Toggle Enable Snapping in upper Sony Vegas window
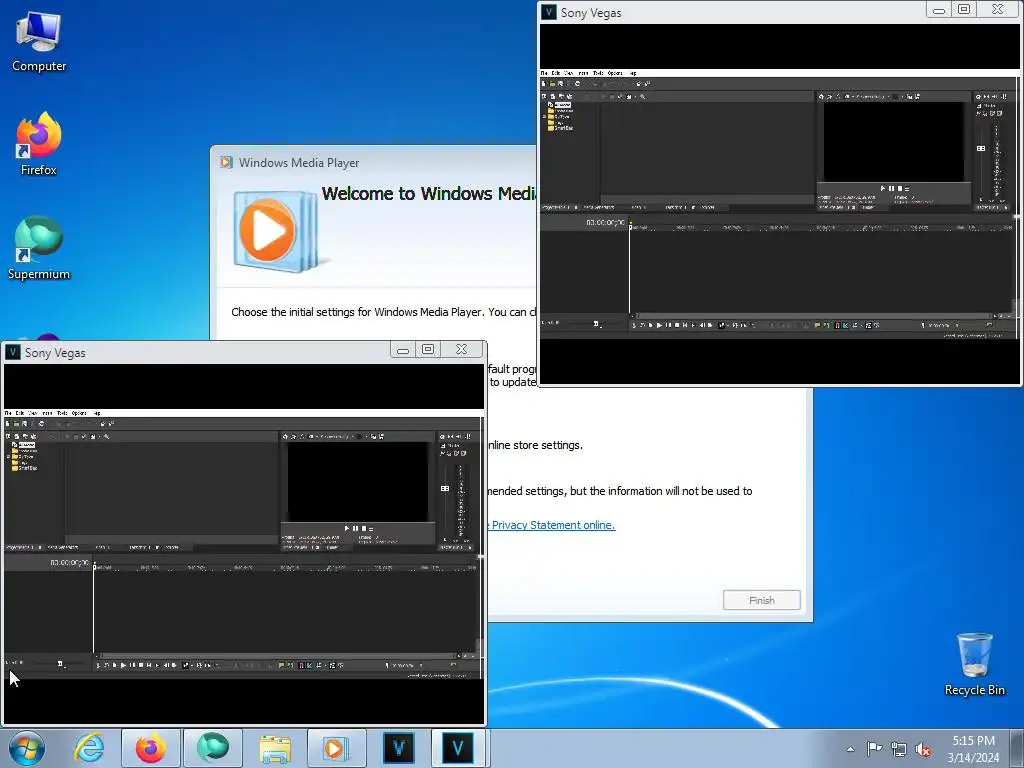The width and height of the screenshot is (1024, 768). tap(837, 326)
